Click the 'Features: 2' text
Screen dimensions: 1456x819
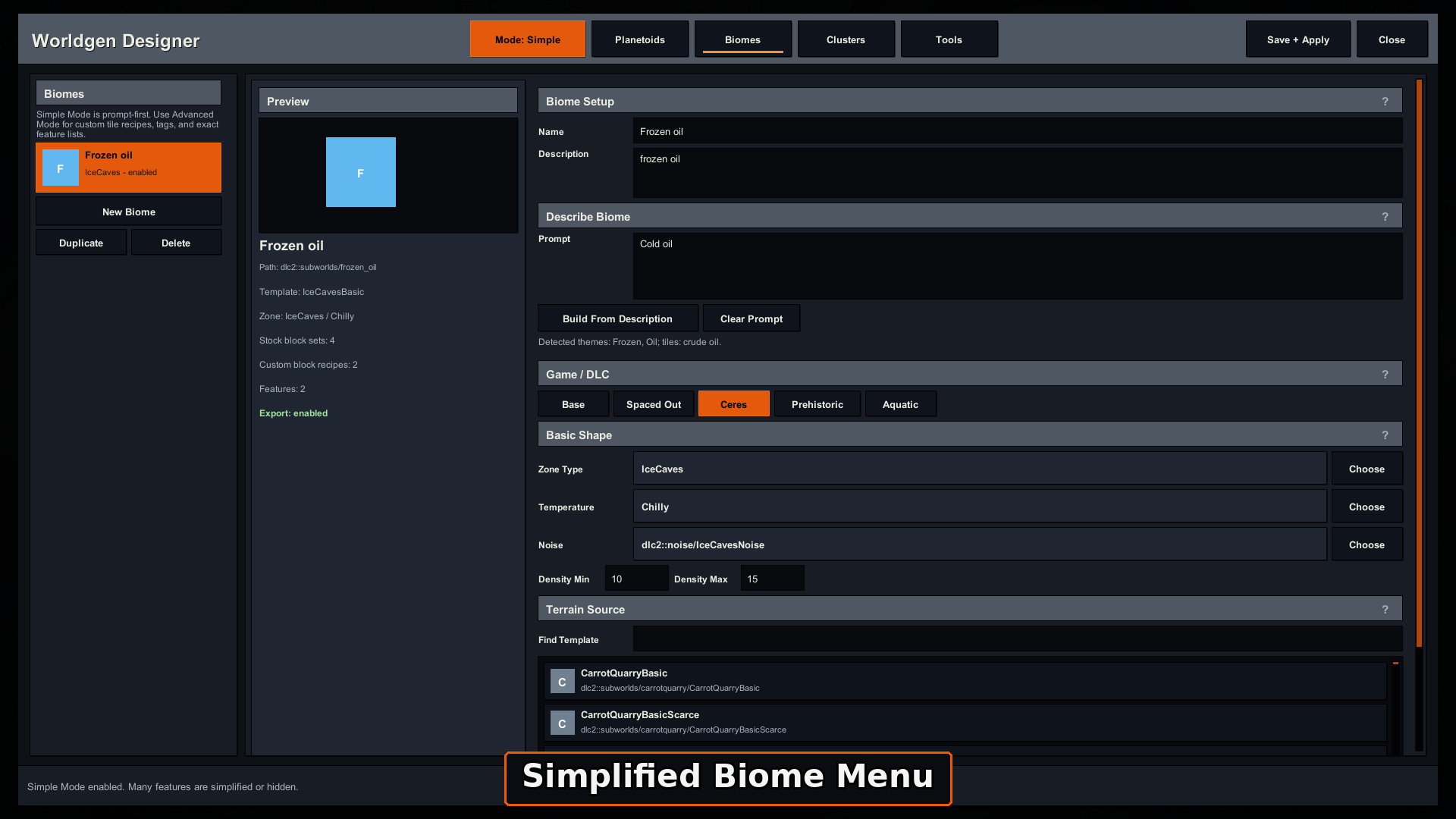pos(282,389)
